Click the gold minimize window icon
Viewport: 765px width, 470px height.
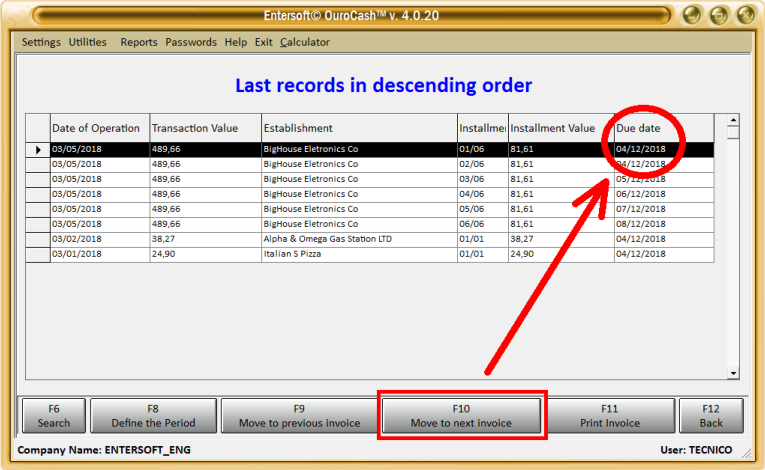click(691, 15)
